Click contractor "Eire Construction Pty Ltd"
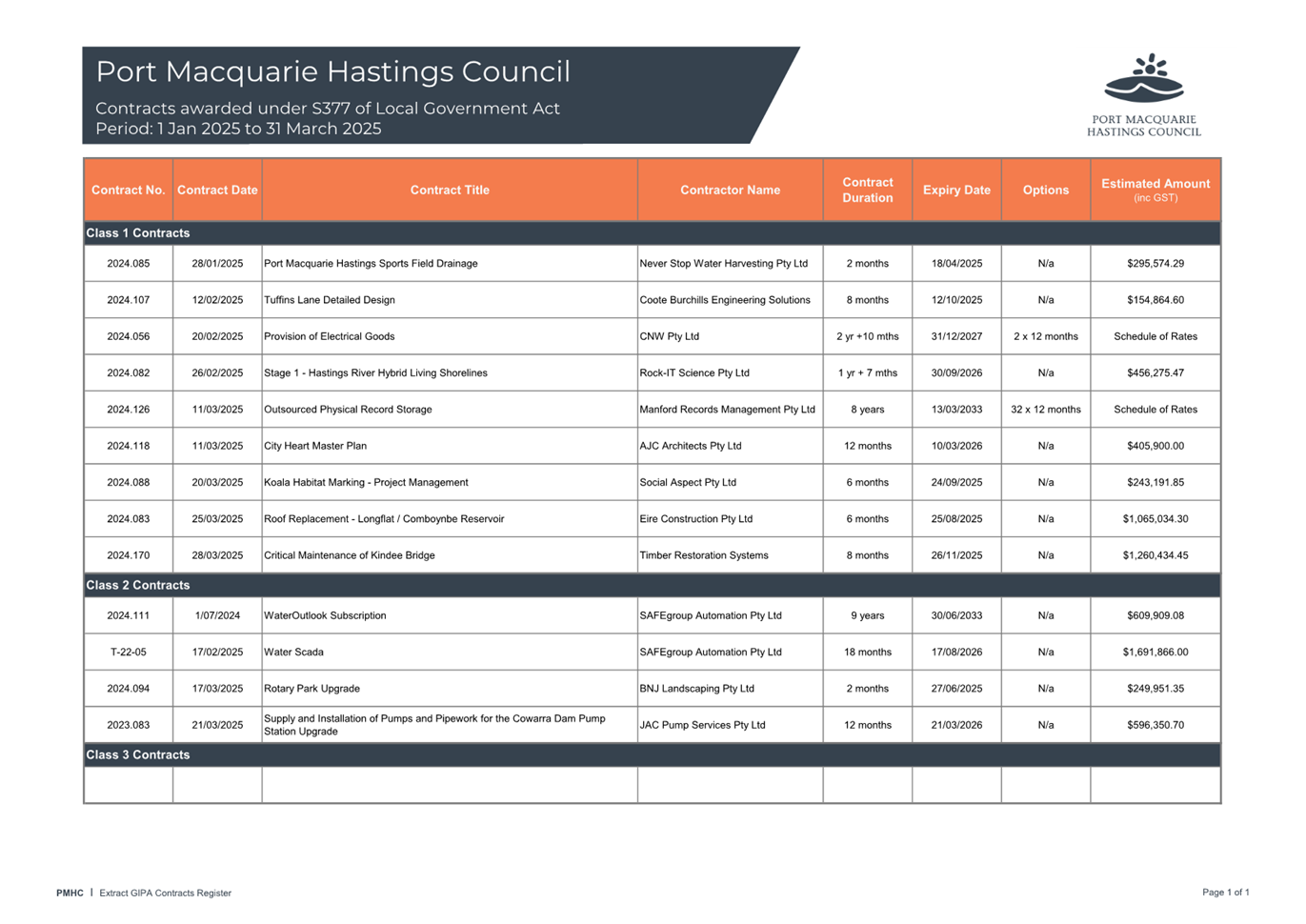The image size is (1306, 924). (696, 519)
